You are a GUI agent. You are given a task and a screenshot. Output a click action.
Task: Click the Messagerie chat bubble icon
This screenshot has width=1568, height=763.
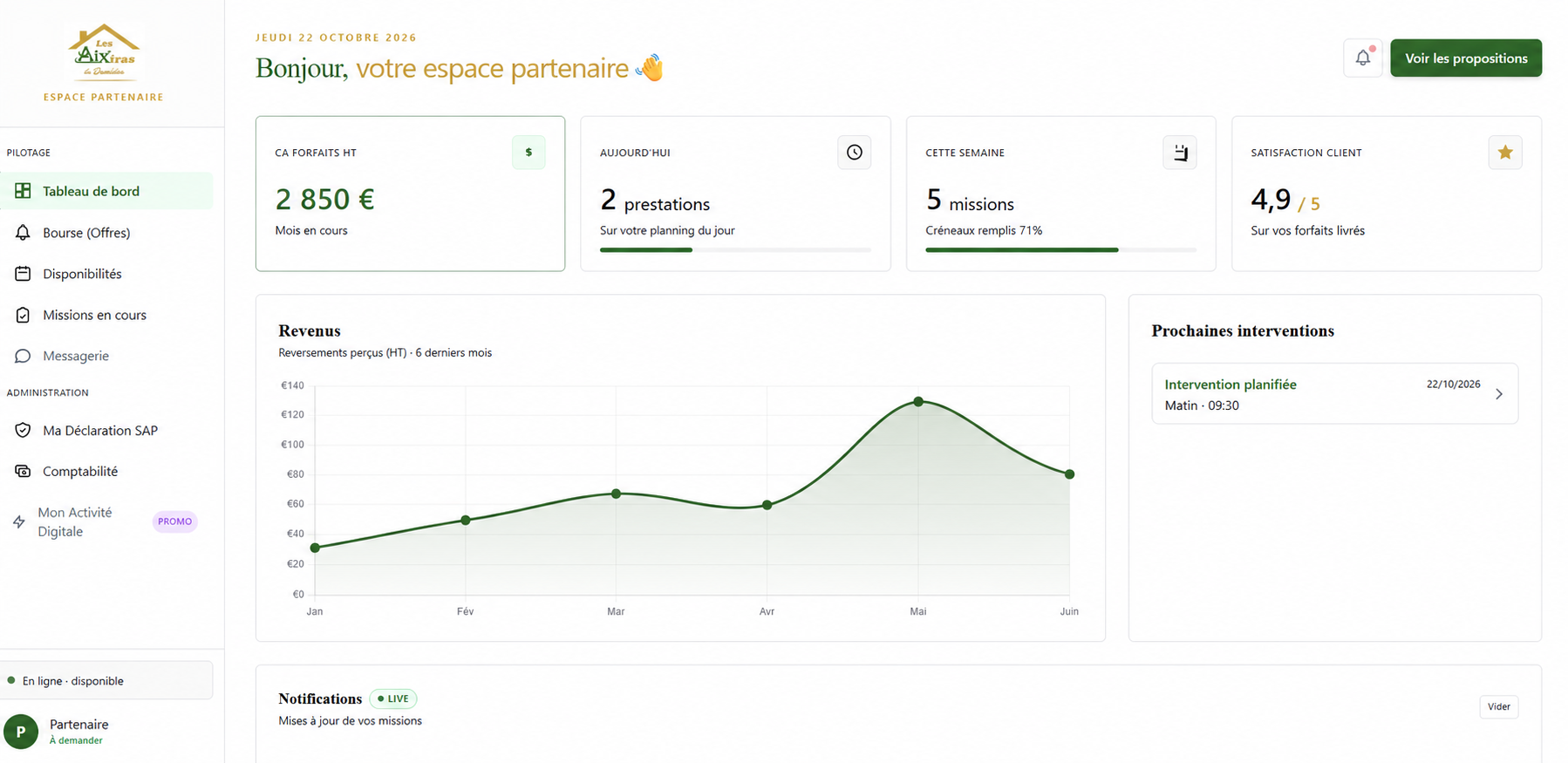[x=23, y=356]
